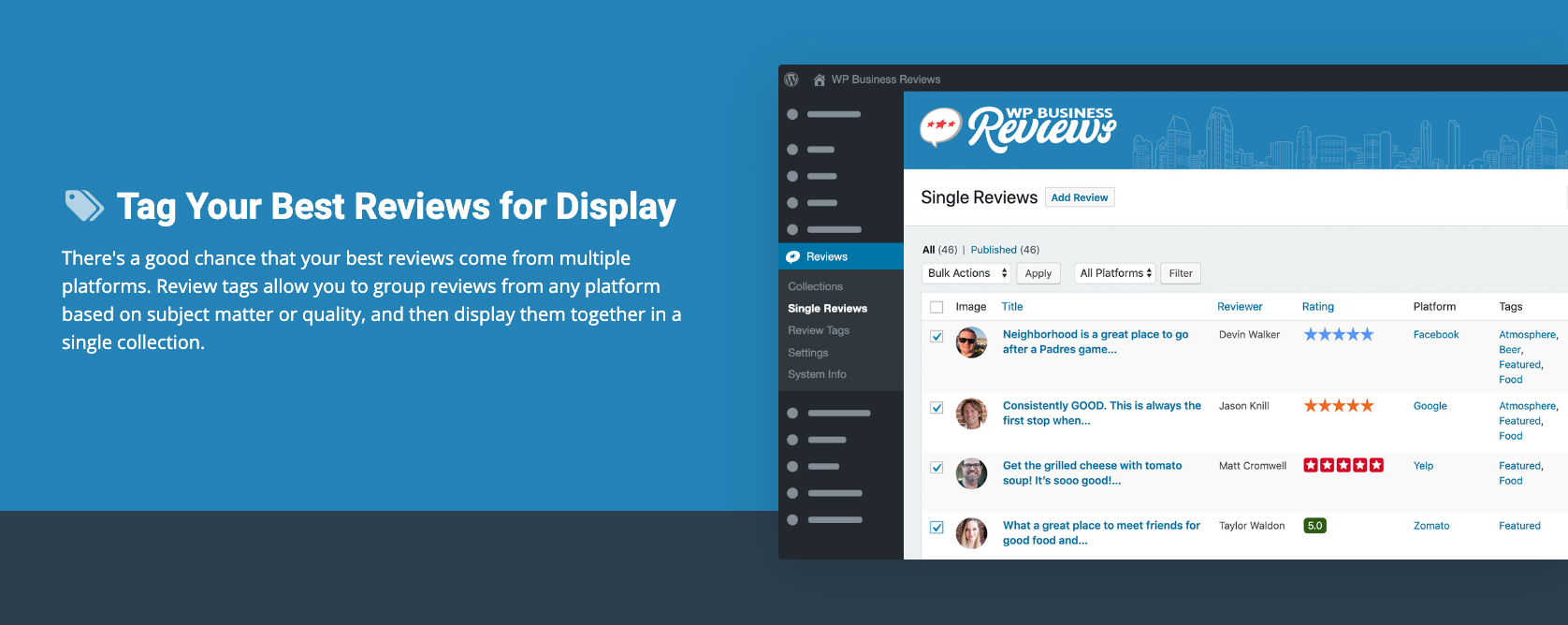Click the tag icon beside the heading
Viewport: 1568px width, 625px height.
(84, 206)
